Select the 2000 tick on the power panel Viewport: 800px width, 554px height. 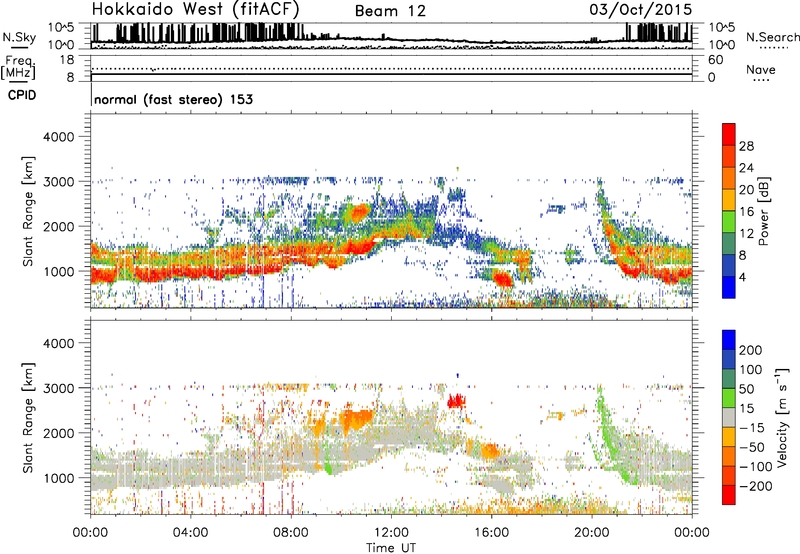tap(58, 226)
